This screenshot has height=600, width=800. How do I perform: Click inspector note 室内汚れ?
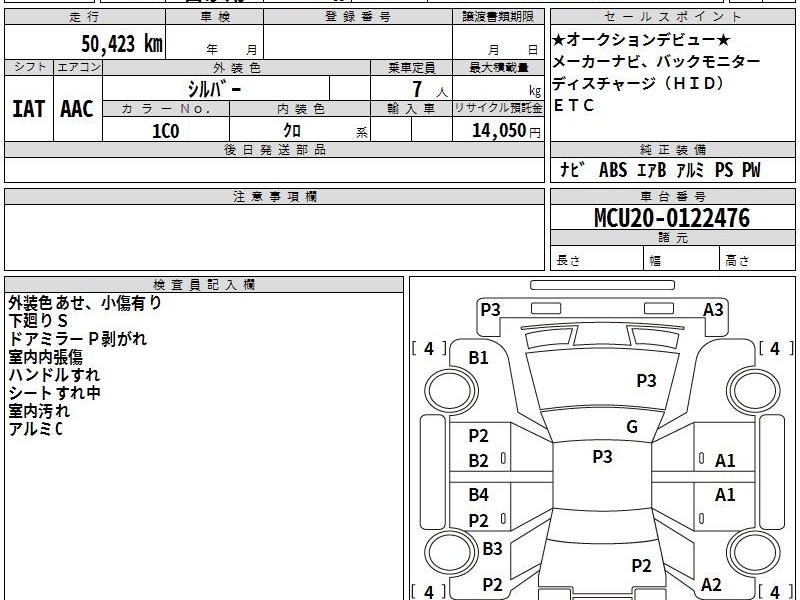coord(39,411)
